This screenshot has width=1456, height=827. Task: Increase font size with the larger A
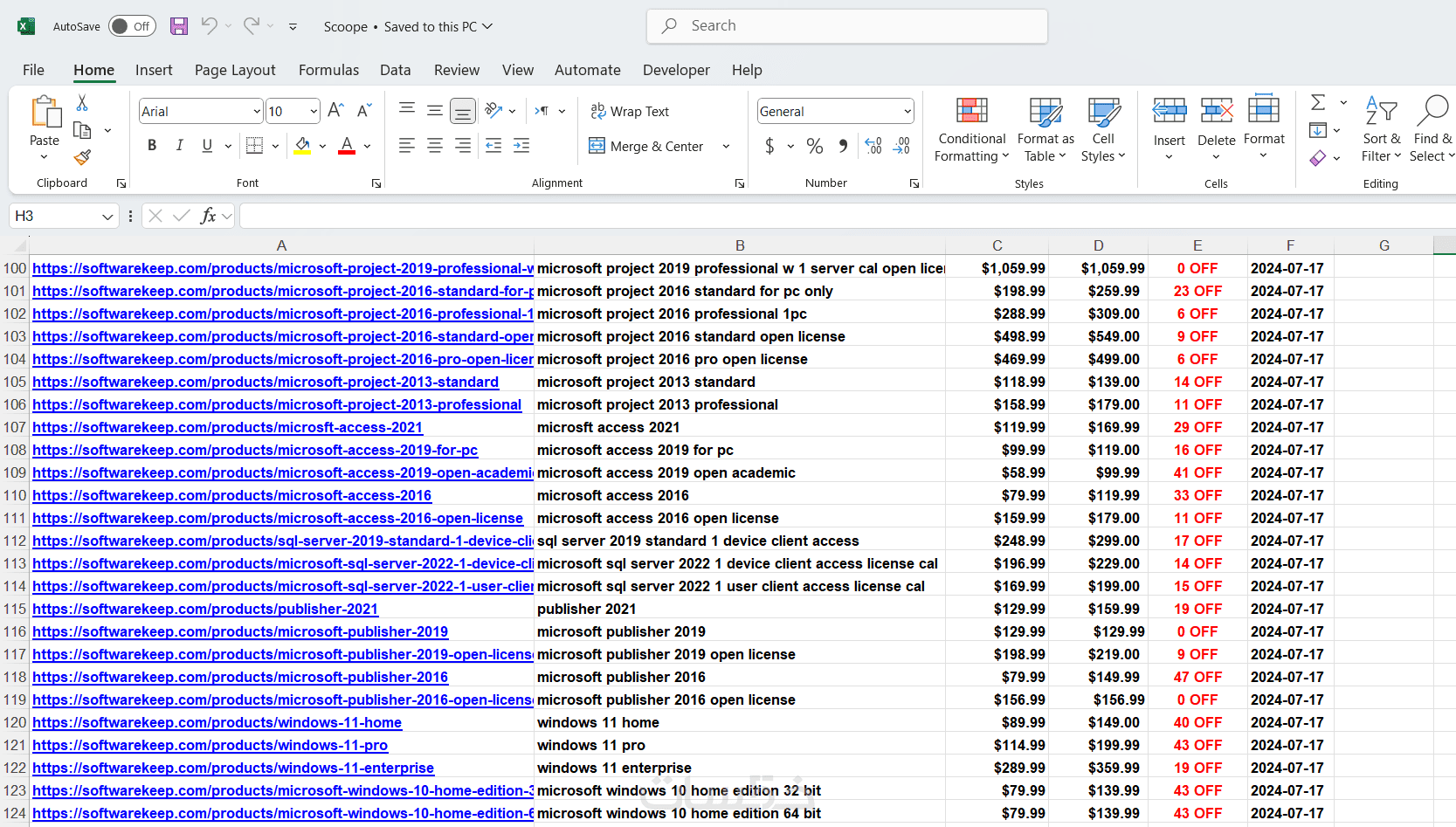tap(335, 111)
